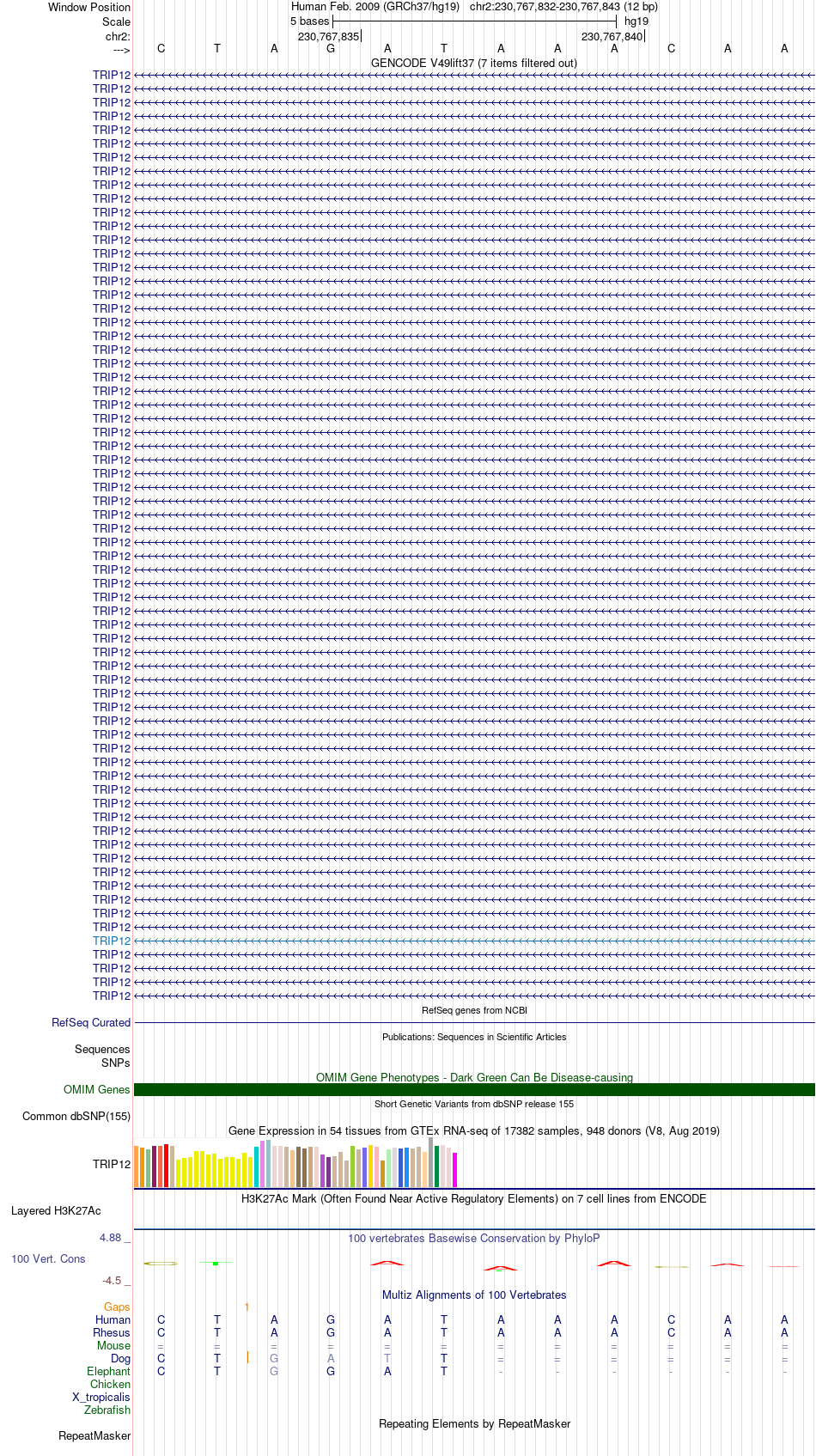
Task: Click 'Human Feb. 2009 (GRCh37/hg19)' header text
Action: (x=375, y=6)
